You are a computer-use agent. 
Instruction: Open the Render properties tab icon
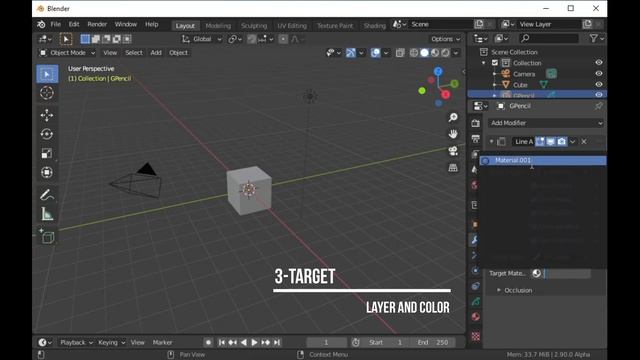(475, 123)
